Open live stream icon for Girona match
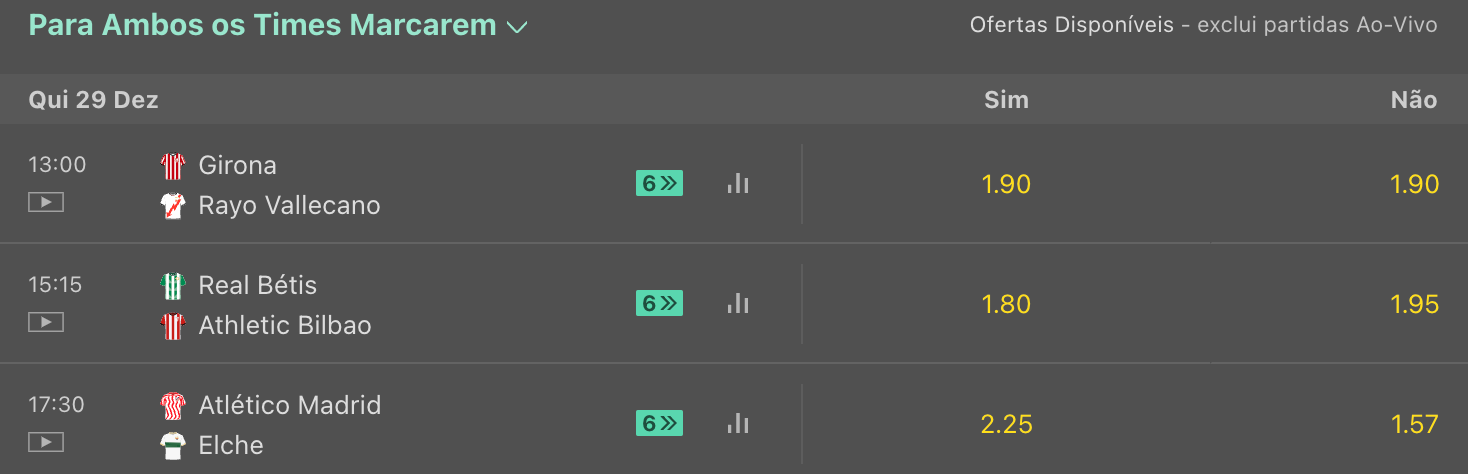 [46, 203]
